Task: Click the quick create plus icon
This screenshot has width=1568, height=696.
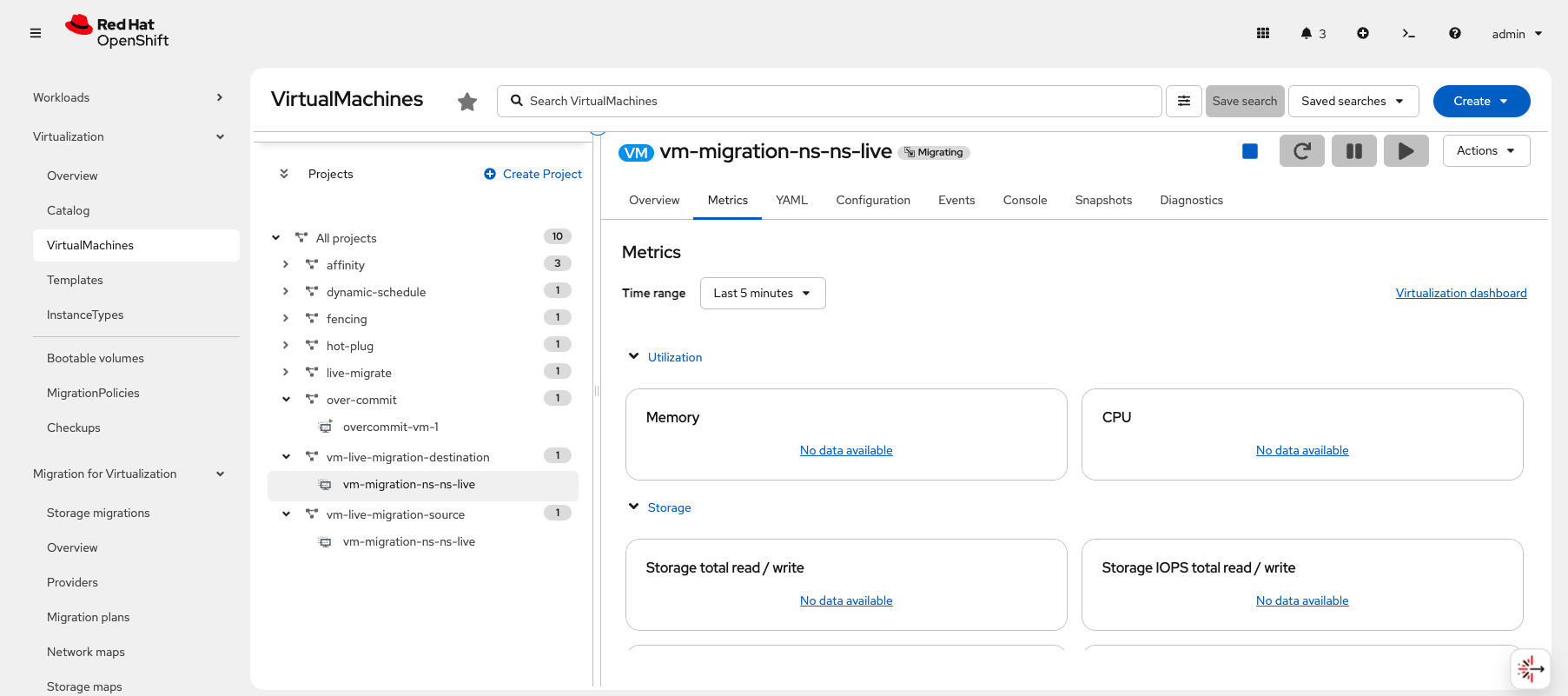Action: pos(1363,34)
